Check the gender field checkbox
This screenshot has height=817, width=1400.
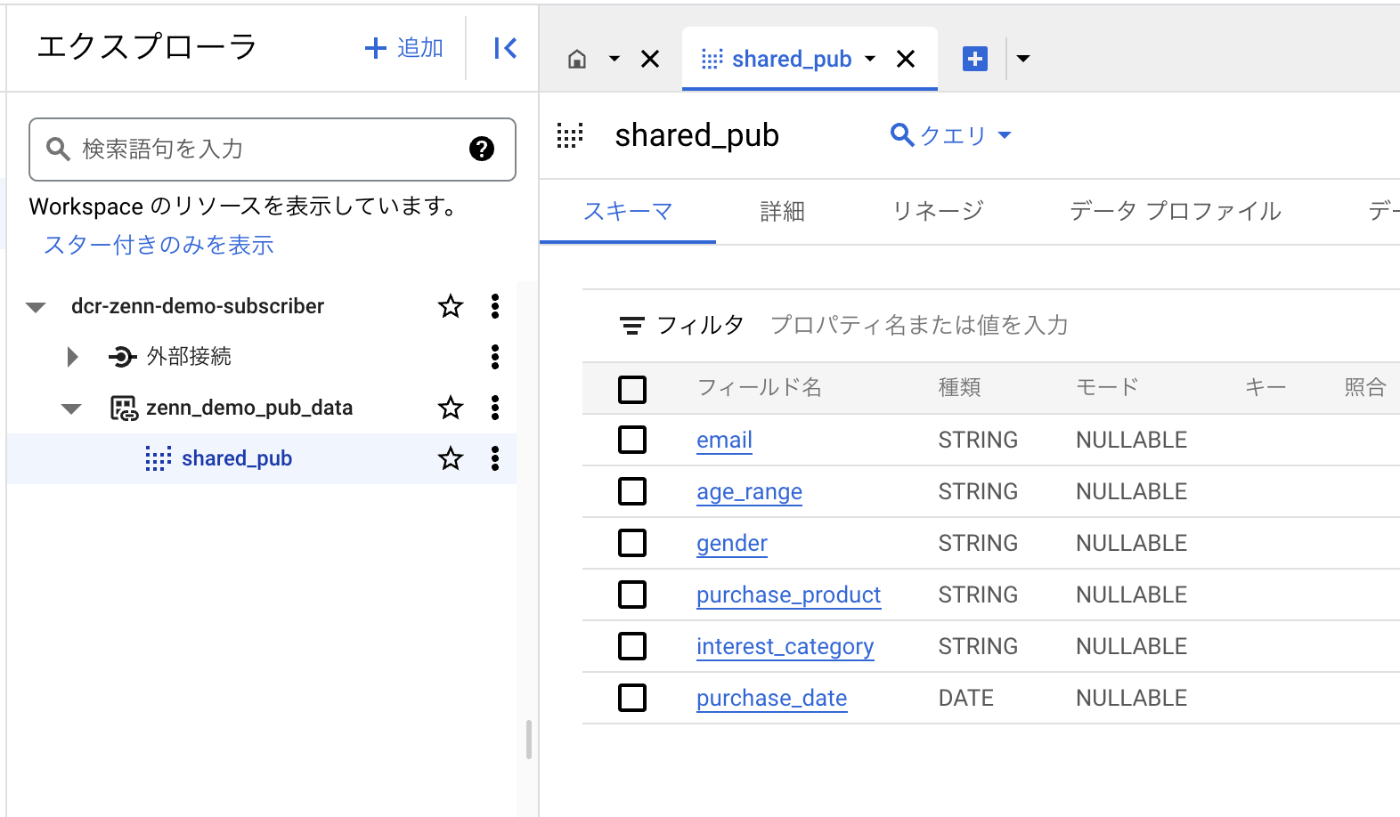point(632,543)
